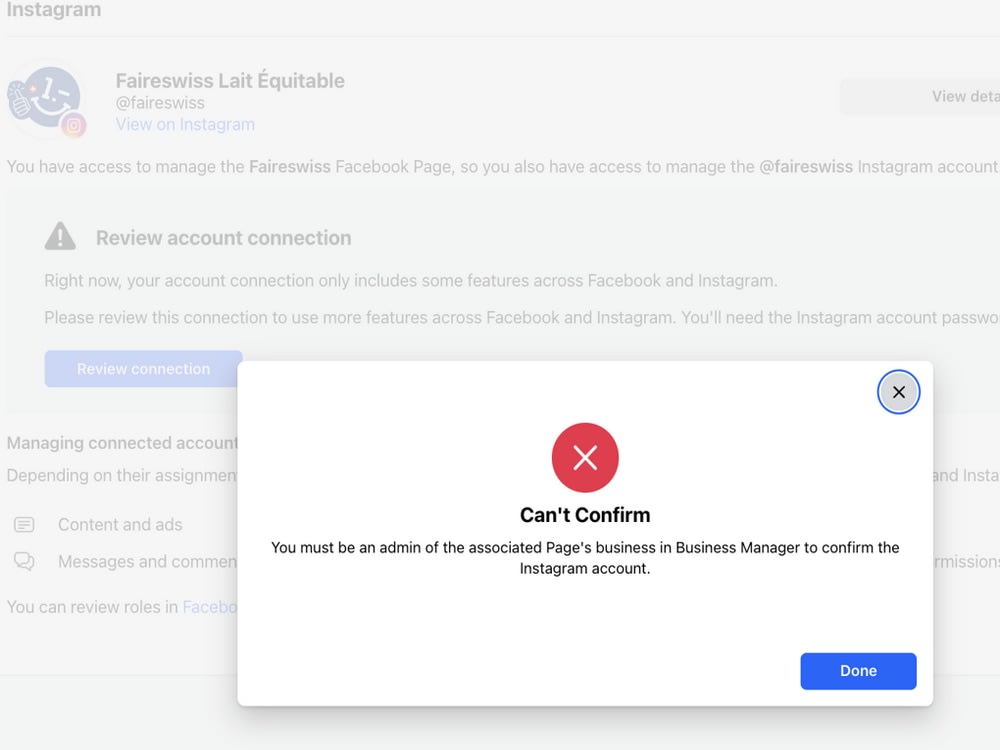Click the Review connection button
The height and width of the screenshot is (750, 1000).
click(x=143, y=369)
